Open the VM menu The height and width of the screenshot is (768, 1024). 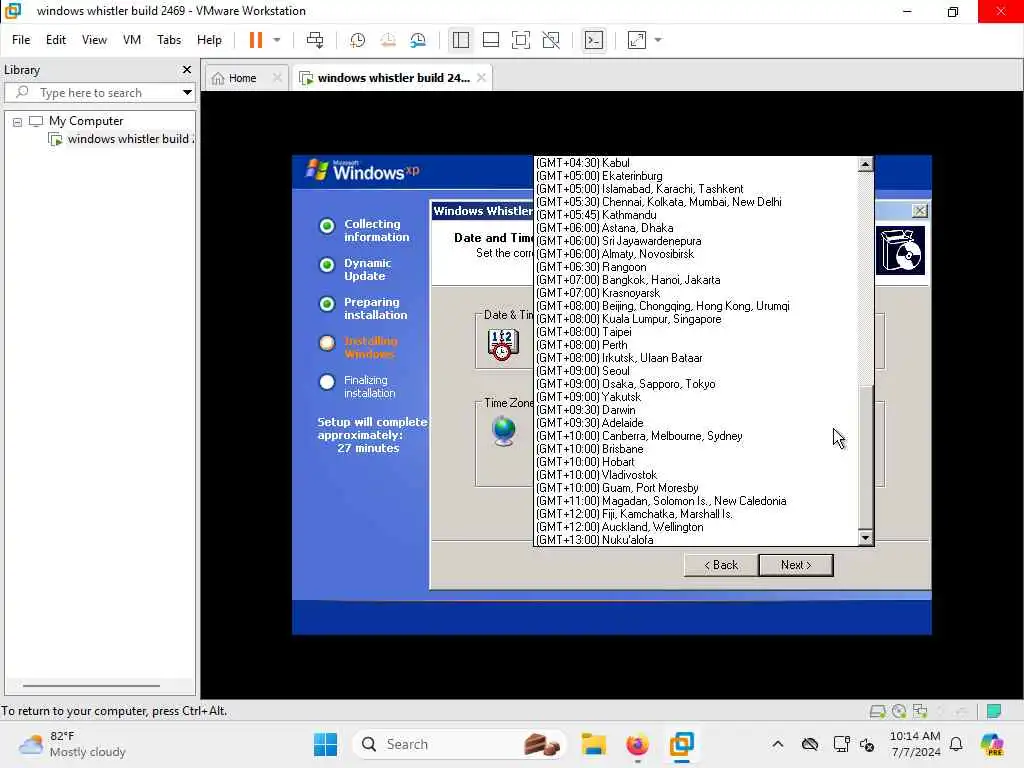click(x=132, y=40)
